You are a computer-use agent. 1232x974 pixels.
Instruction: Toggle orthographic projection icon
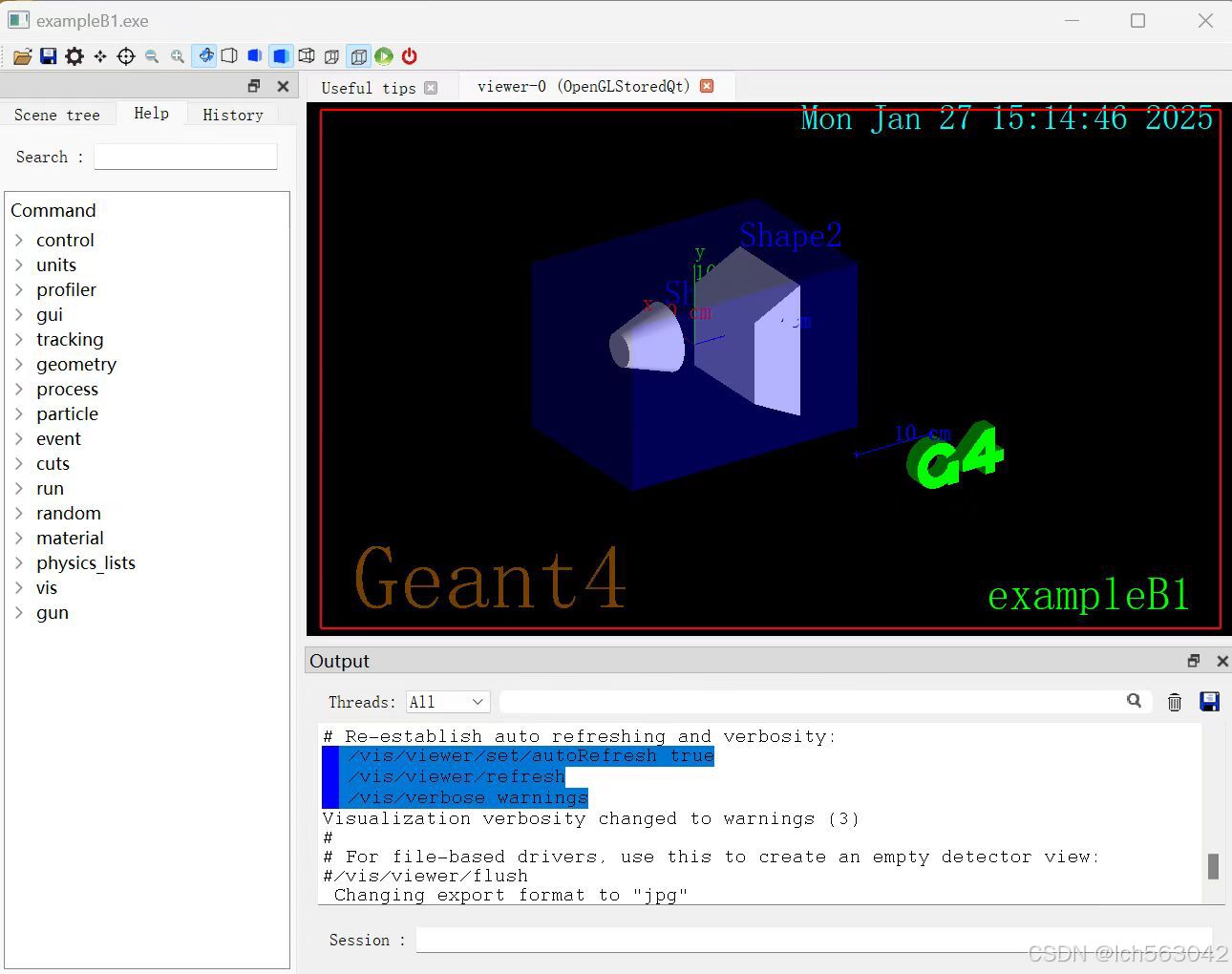pyautogui.click(x=358, y=55)
